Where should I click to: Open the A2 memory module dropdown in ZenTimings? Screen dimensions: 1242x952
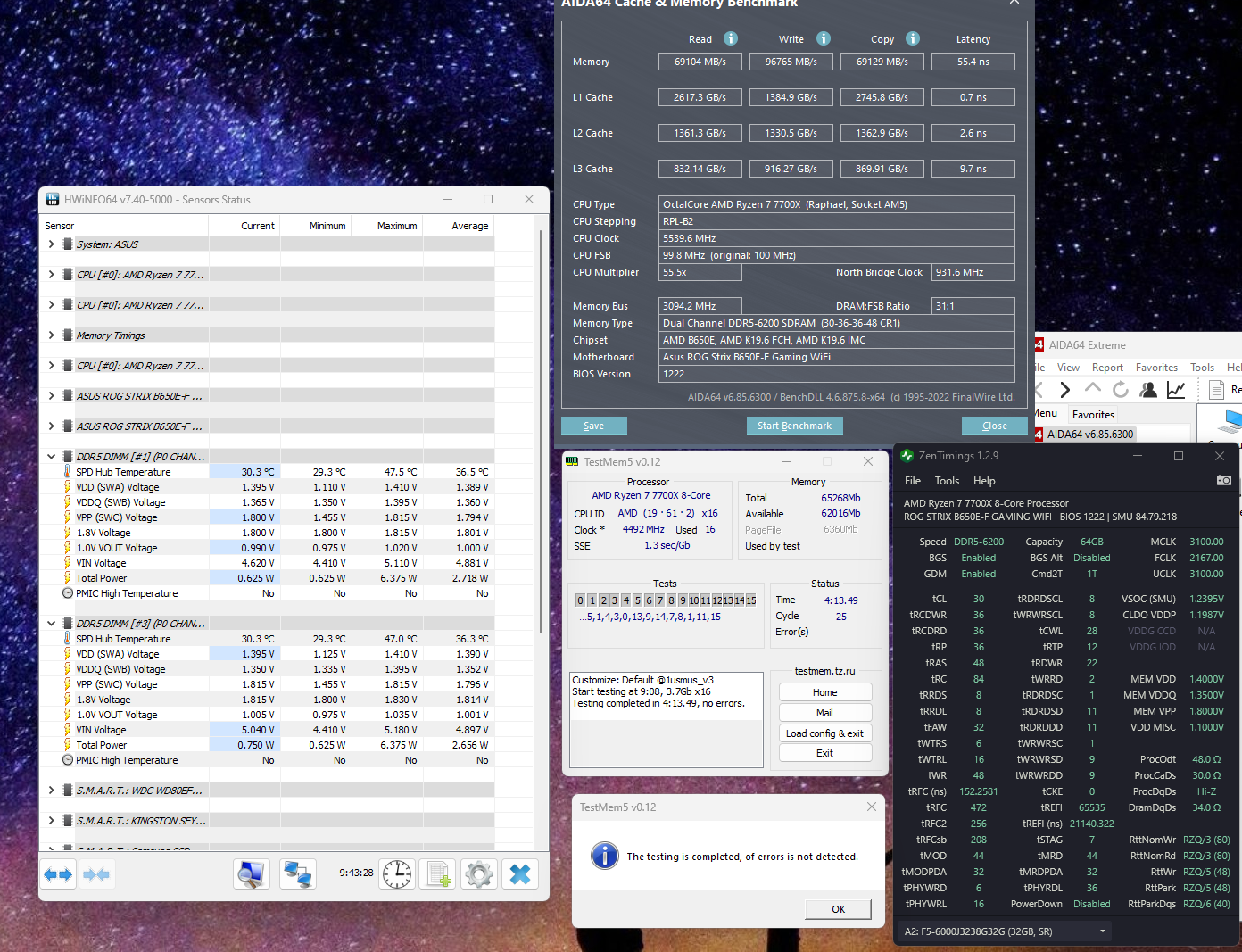coord(1005,931)
